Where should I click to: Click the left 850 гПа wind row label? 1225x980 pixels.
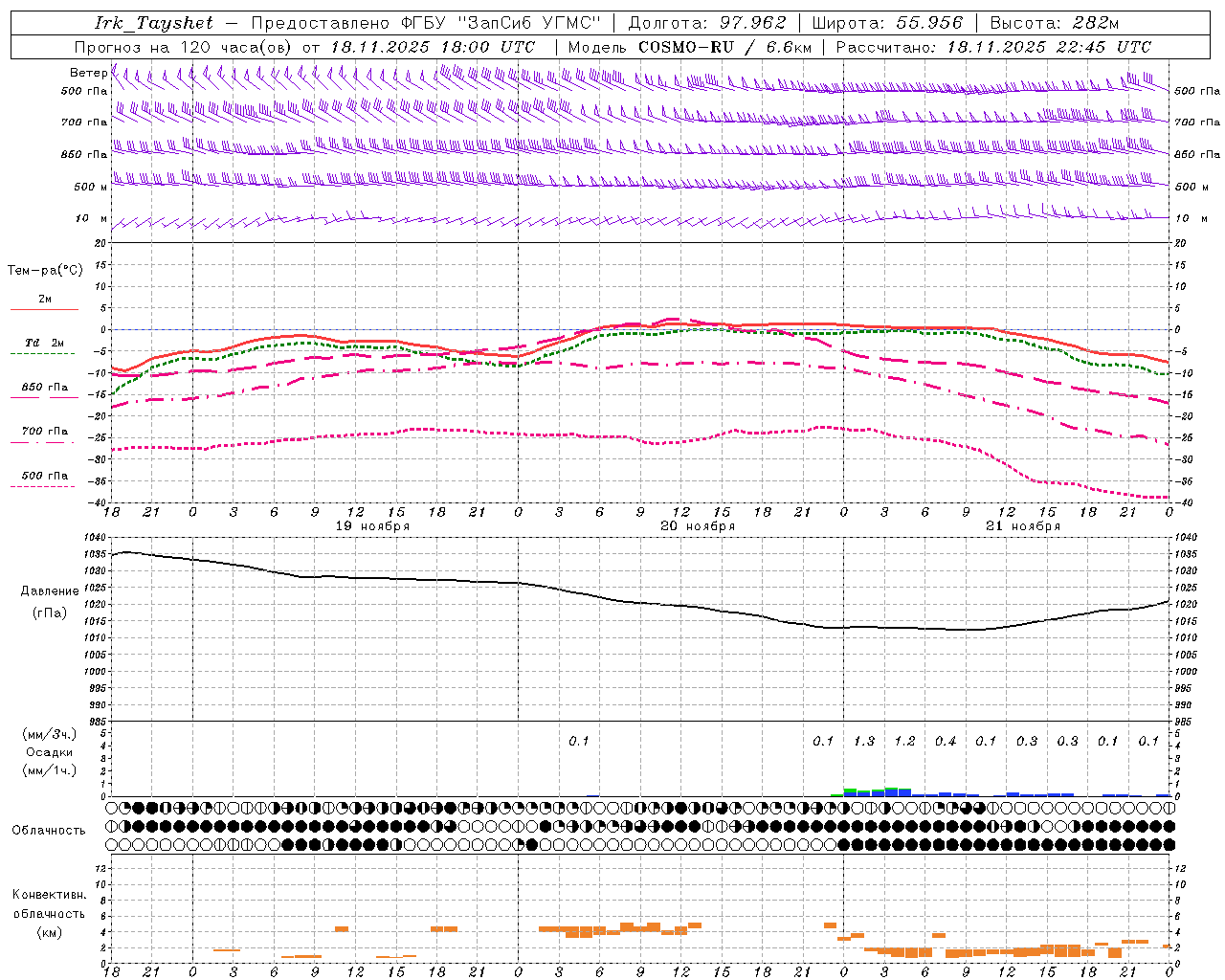coord(84,154)
